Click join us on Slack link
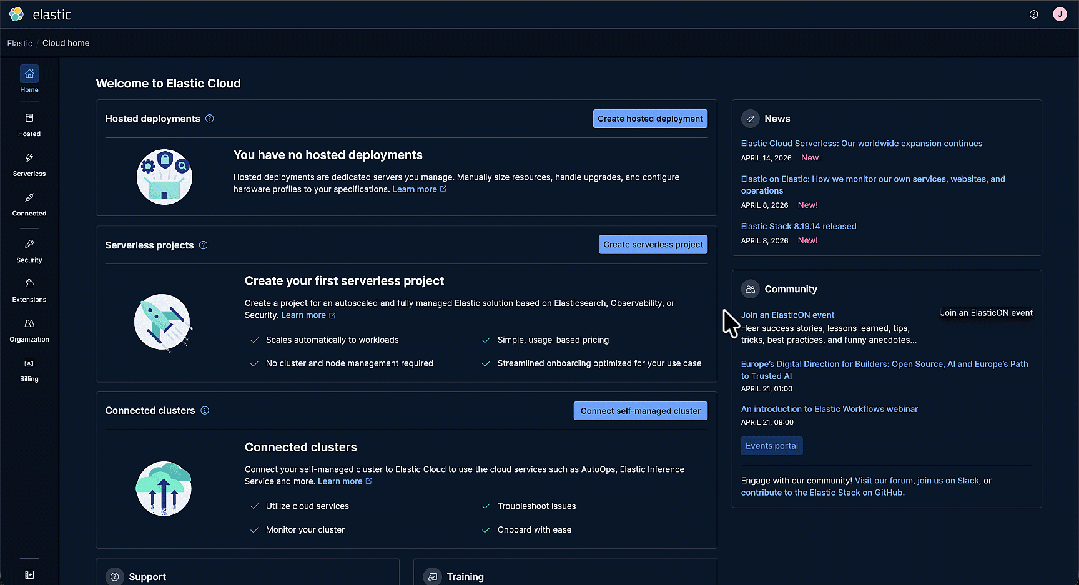The height and width of the screenshot is (585, 1079). 948,480
